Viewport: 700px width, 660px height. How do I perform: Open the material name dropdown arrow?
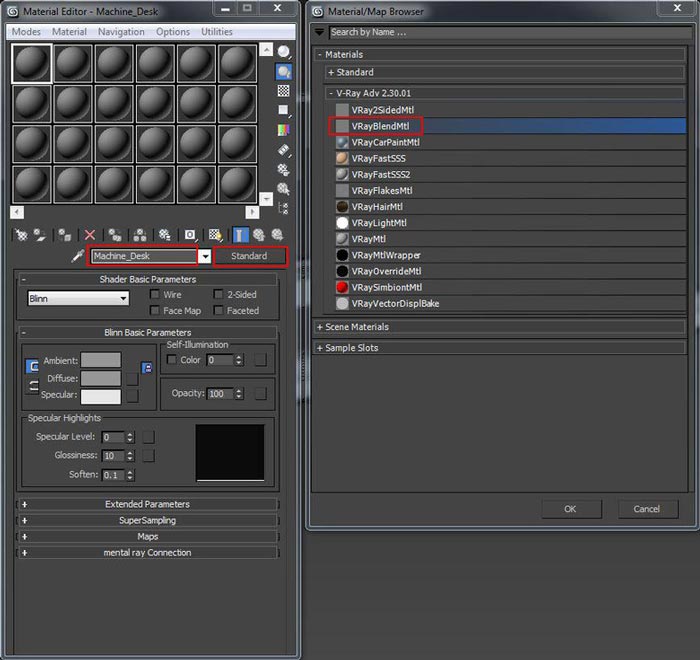[205, 256]
